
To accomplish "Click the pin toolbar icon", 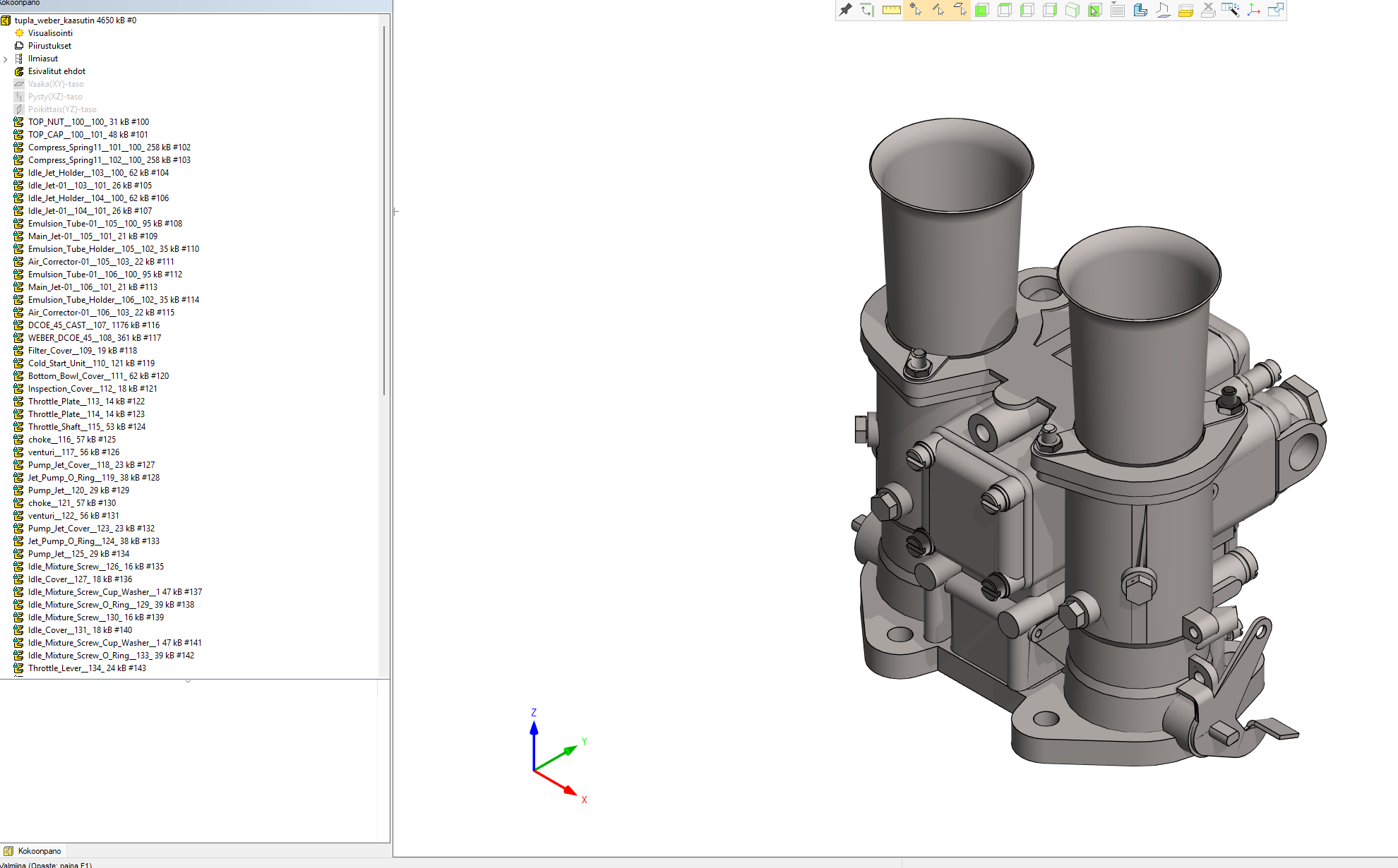I will [845, 10].
